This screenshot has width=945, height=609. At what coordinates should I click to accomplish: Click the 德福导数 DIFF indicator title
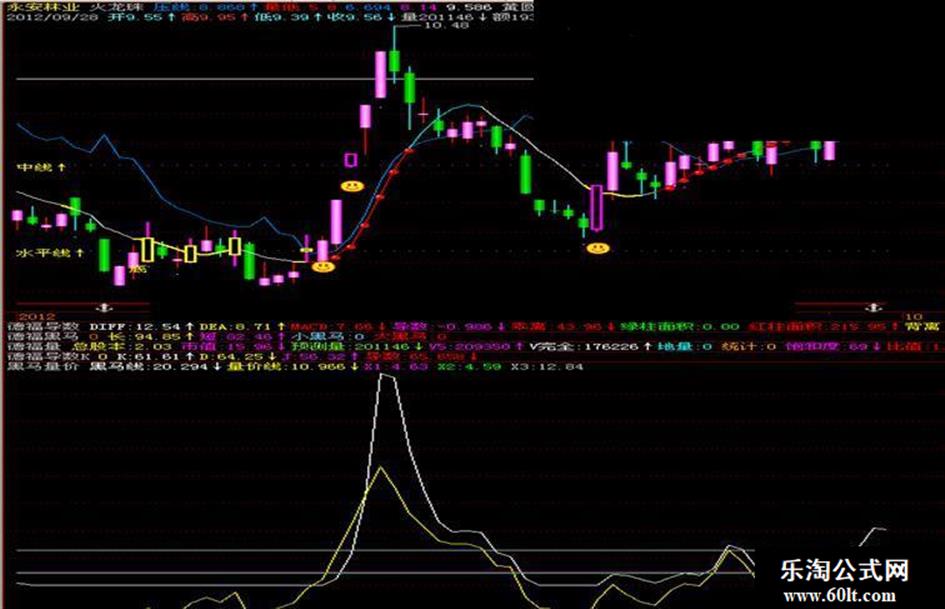coord(42,327)
